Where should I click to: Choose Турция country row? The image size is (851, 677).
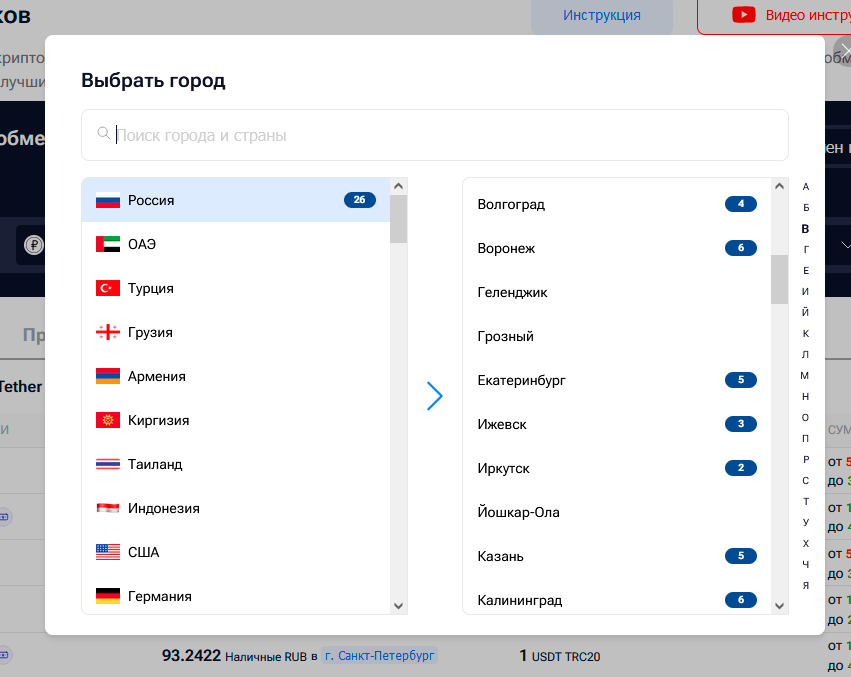pos(236,288)
